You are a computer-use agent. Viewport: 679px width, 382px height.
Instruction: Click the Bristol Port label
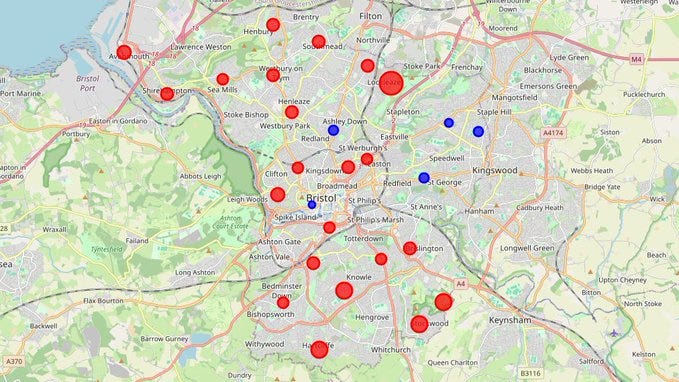(x=87, y=84)
